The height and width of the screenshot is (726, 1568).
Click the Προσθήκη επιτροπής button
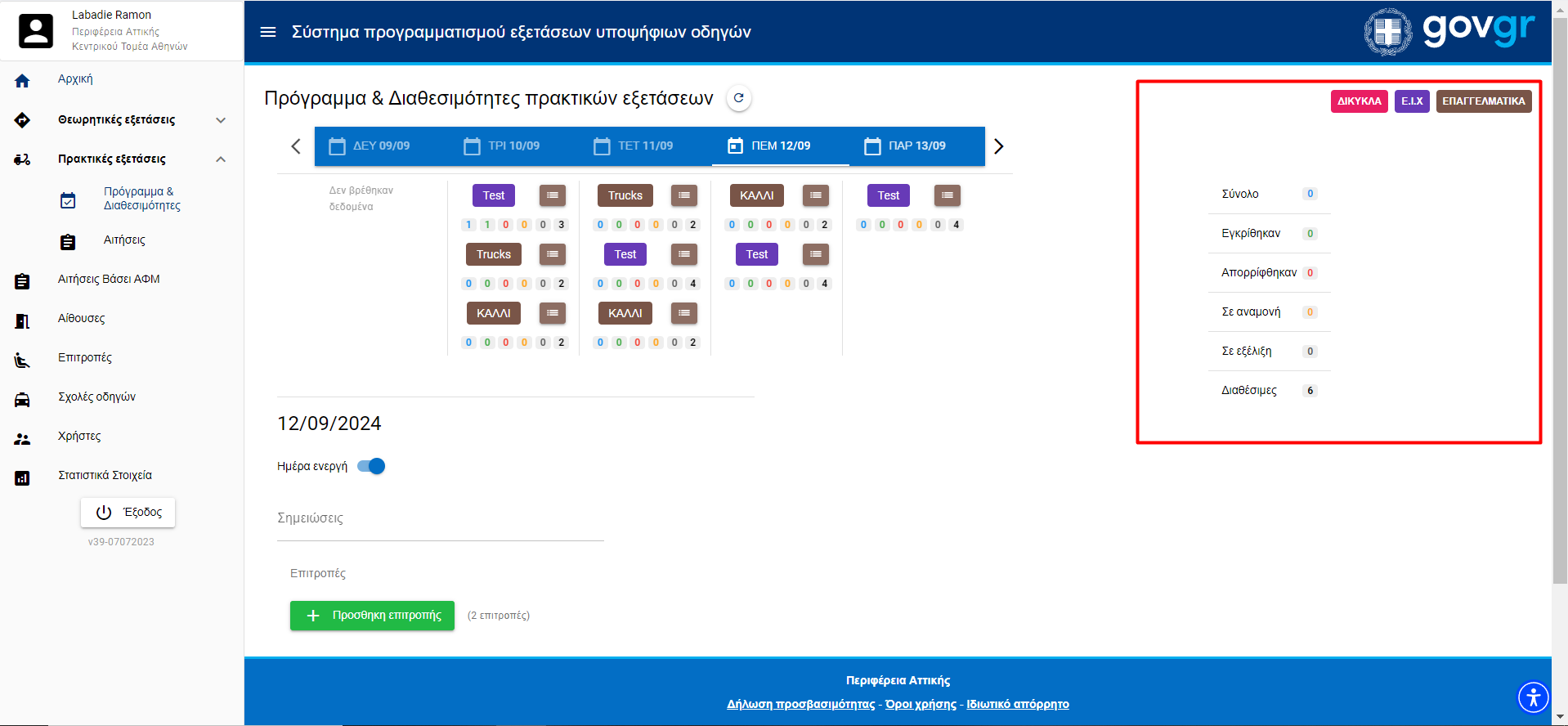point(372,616)
